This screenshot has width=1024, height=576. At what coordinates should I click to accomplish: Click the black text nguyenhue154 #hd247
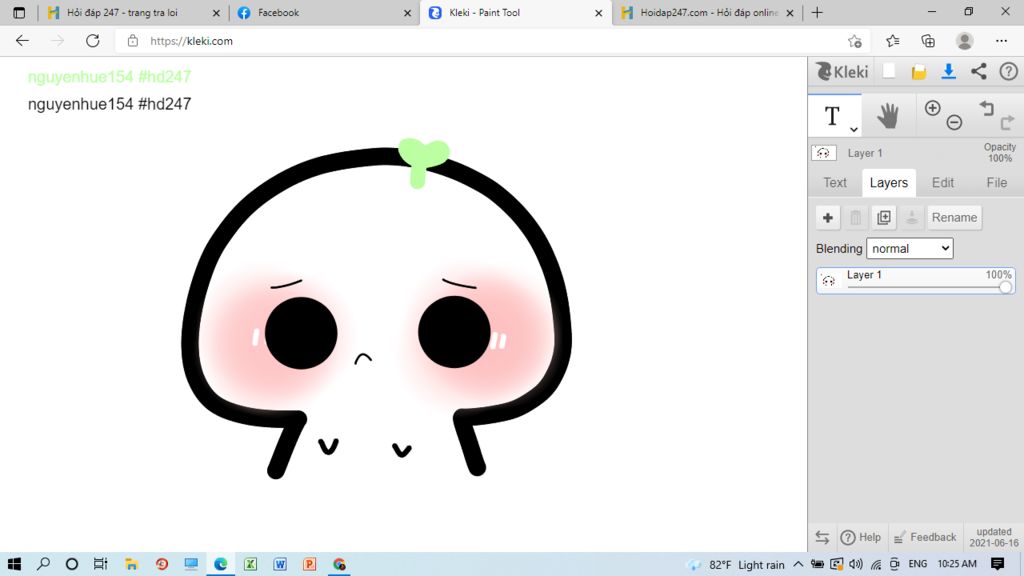pos(109,104)
